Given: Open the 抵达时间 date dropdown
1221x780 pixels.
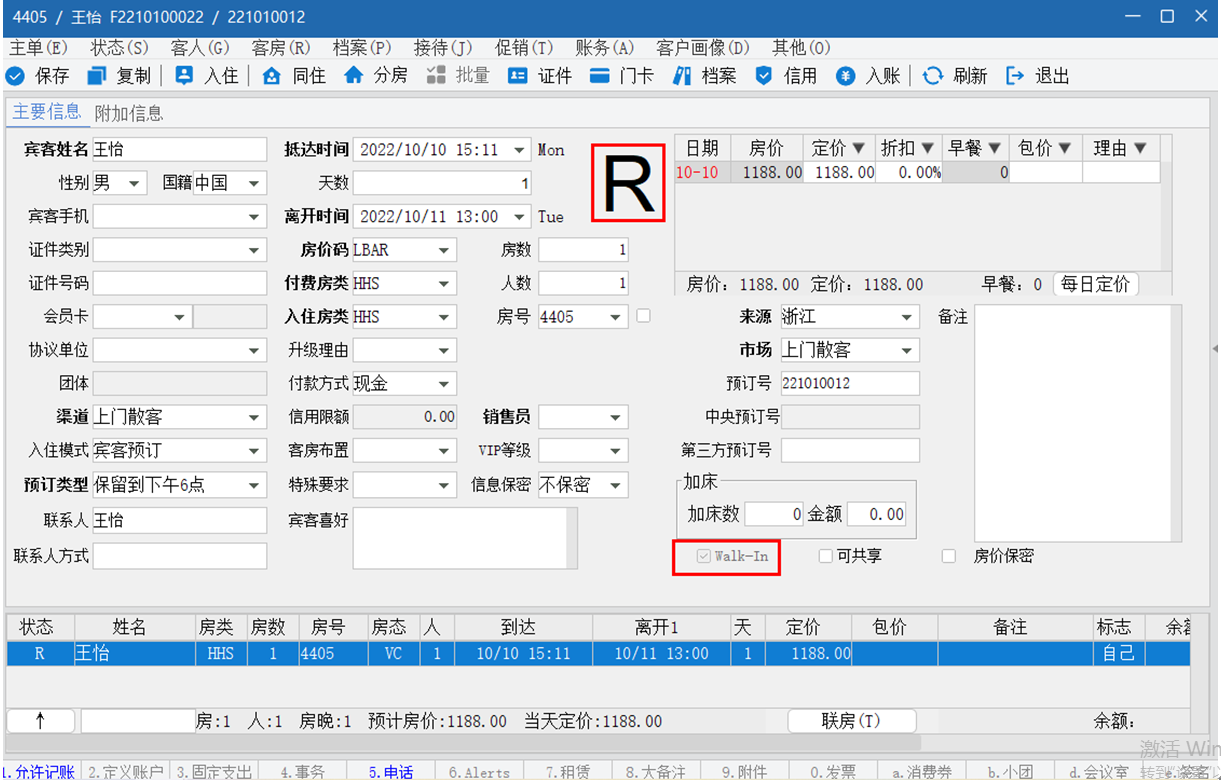Looking at the screenshot, I should [x=519, y=150].
